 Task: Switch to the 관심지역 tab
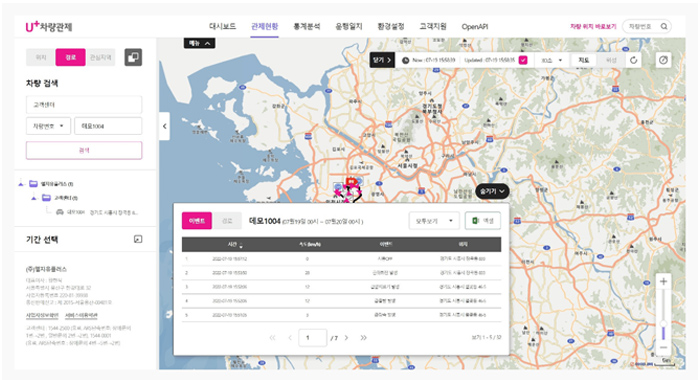point(100,58)
